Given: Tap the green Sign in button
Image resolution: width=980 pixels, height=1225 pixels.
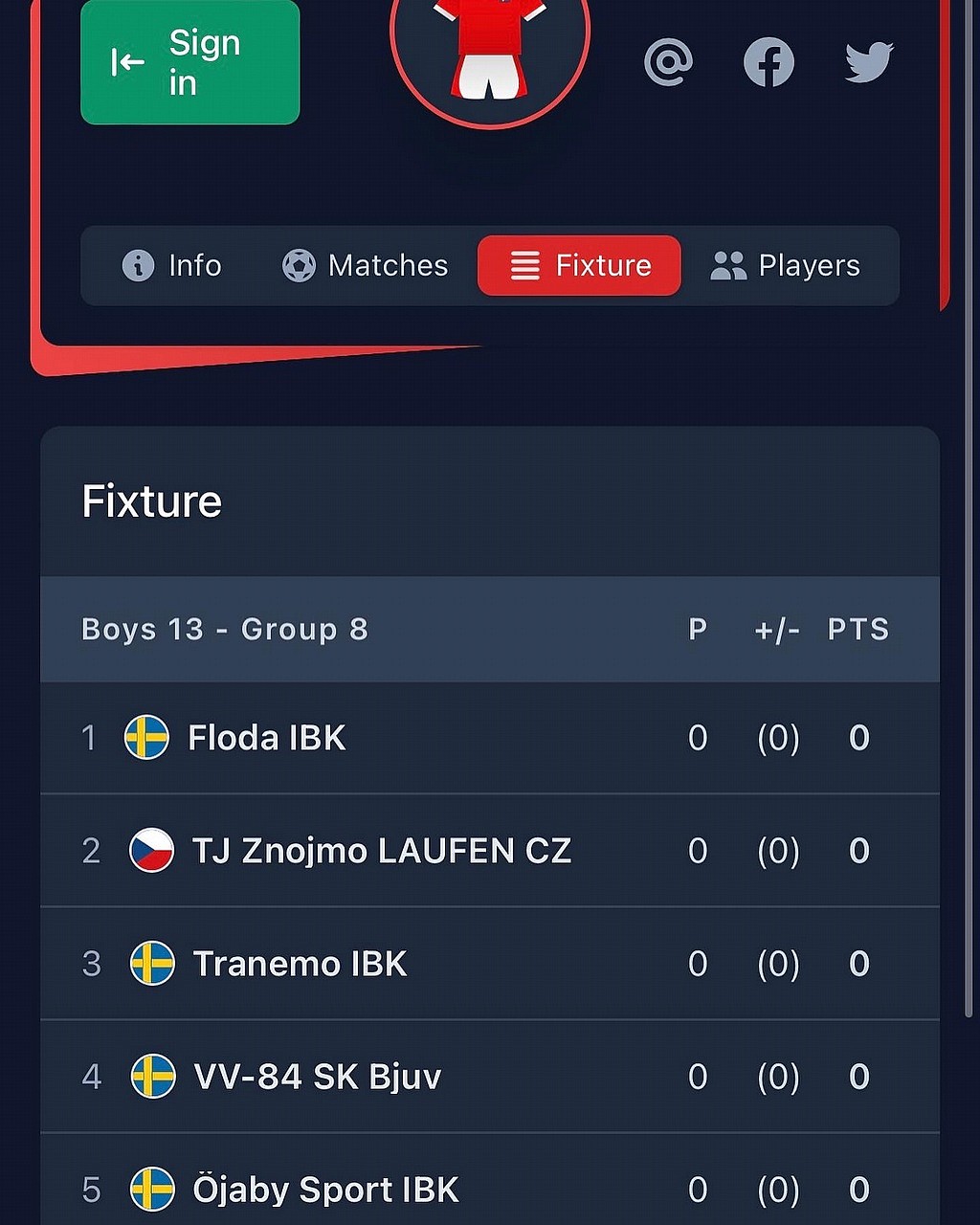Looking at the screenshot, I should [x=190, y=62].
